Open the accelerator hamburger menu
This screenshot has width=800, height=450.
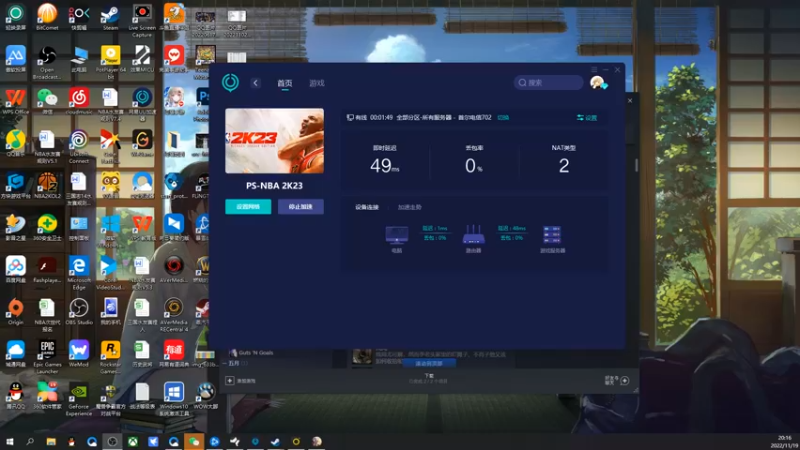click(594, 69)
